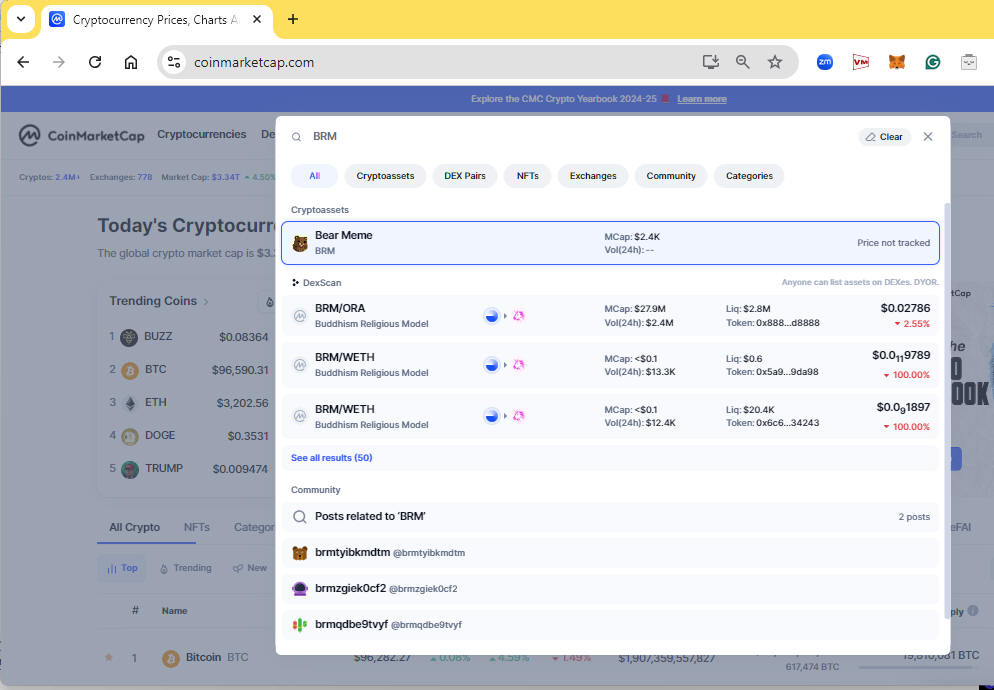Switch to the Exchanges filter
This screenshot has height=690, width=994.
click(593, 176)
